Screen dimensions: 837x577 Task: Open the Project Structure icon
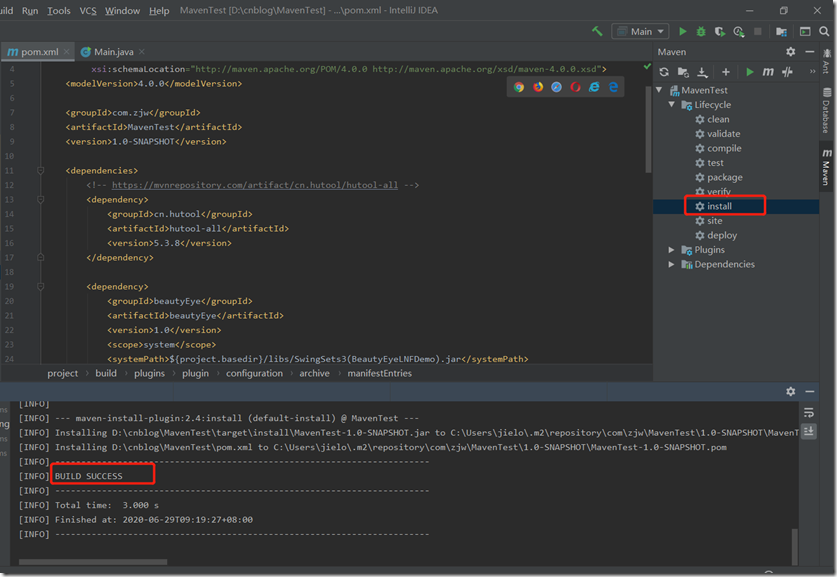tap(781, 31)
